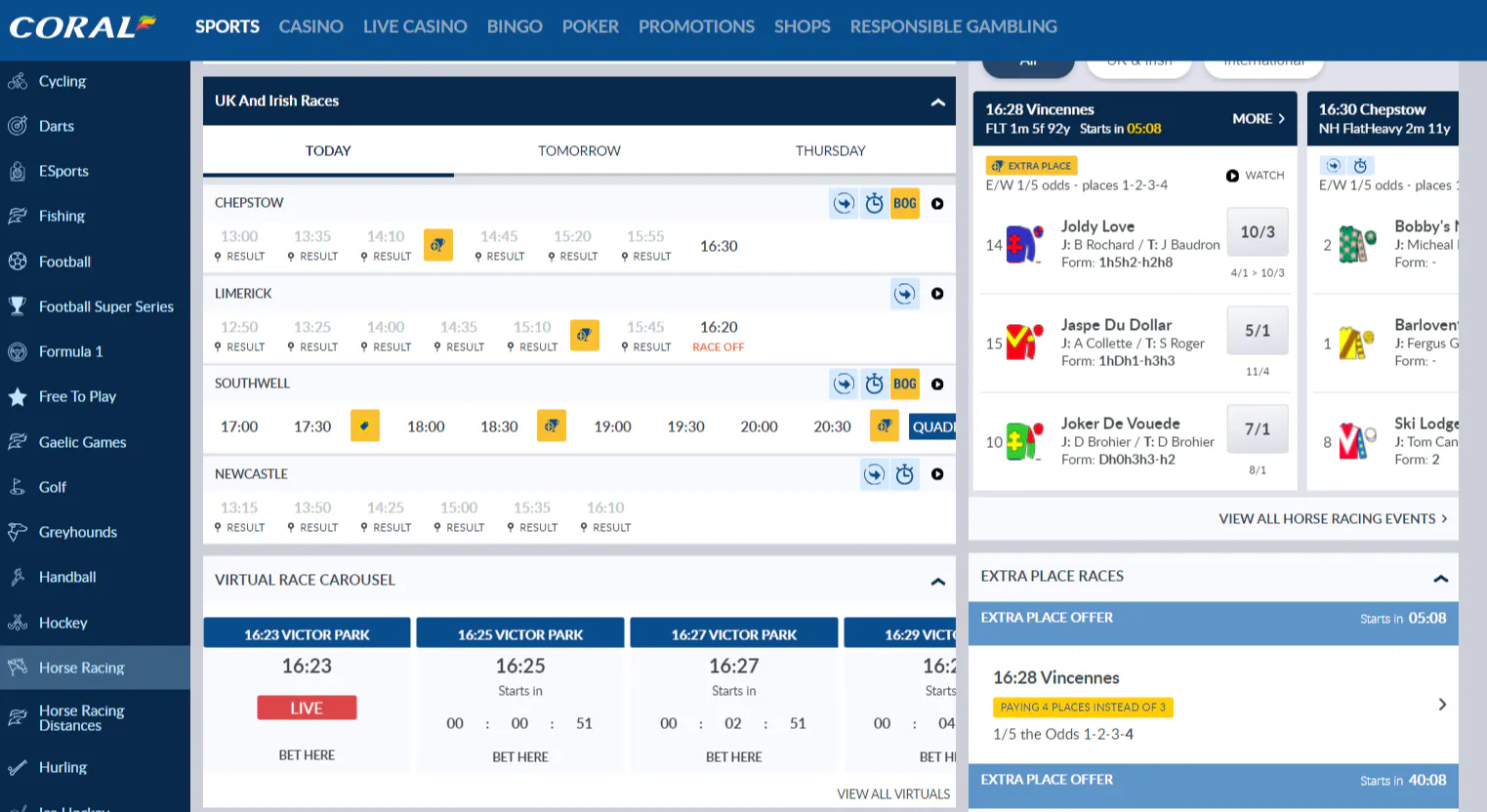Open Southwell 19:00 race
This screenshot has width=1487, height=812.
(612, 426)
